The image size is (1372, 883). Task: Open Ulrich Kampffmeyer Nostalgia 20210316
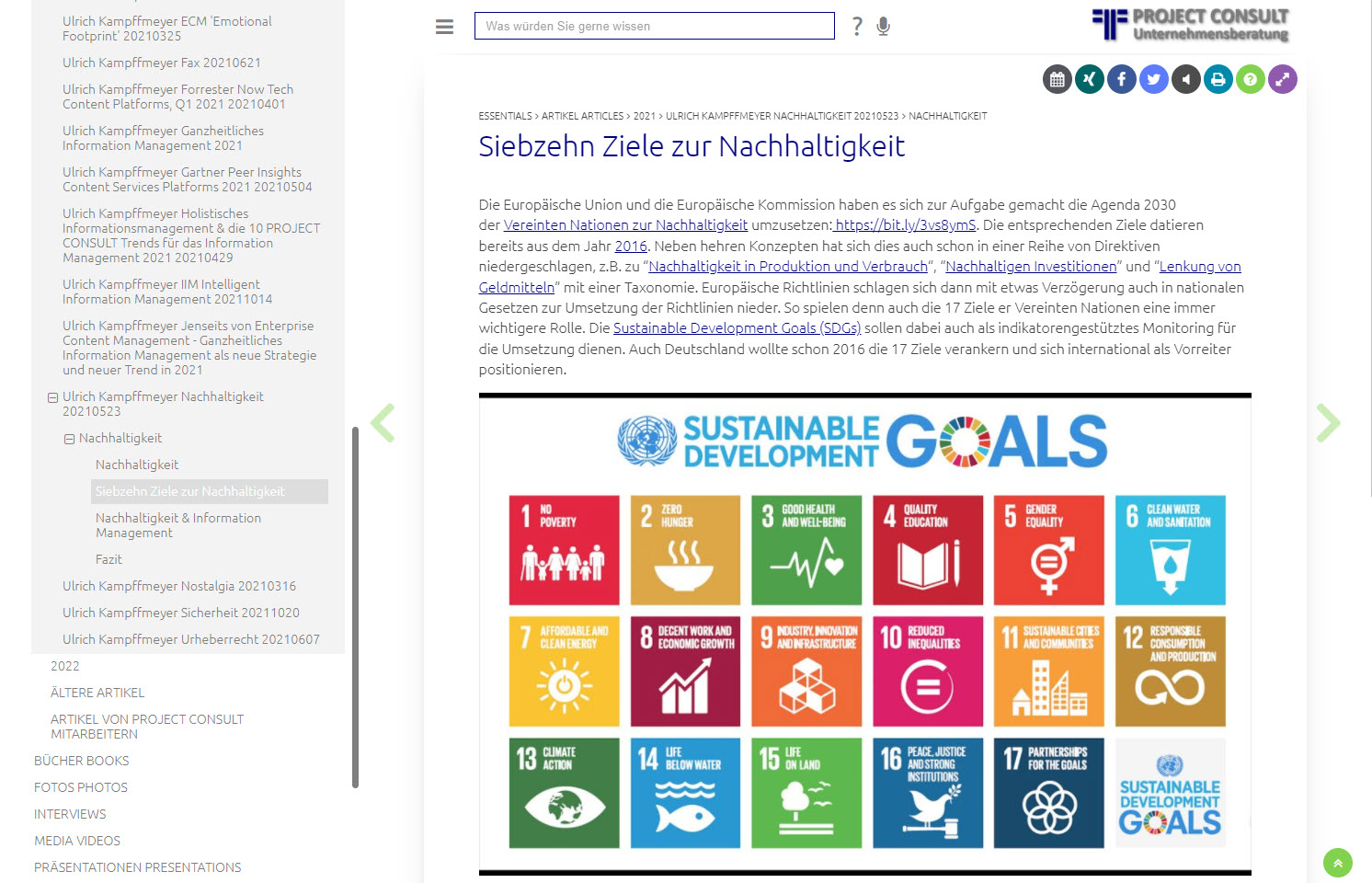(x=179, y=586)
